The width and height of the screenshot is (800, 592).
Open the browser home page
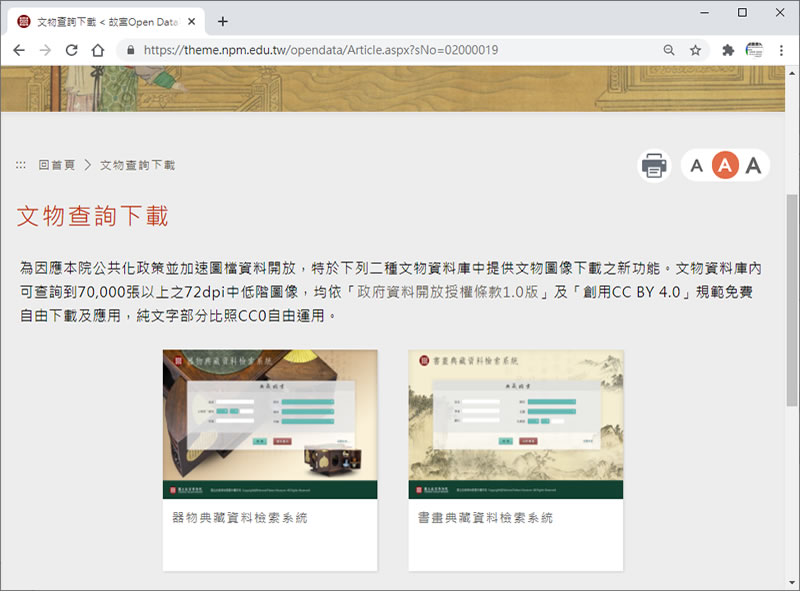coord(98,50)
